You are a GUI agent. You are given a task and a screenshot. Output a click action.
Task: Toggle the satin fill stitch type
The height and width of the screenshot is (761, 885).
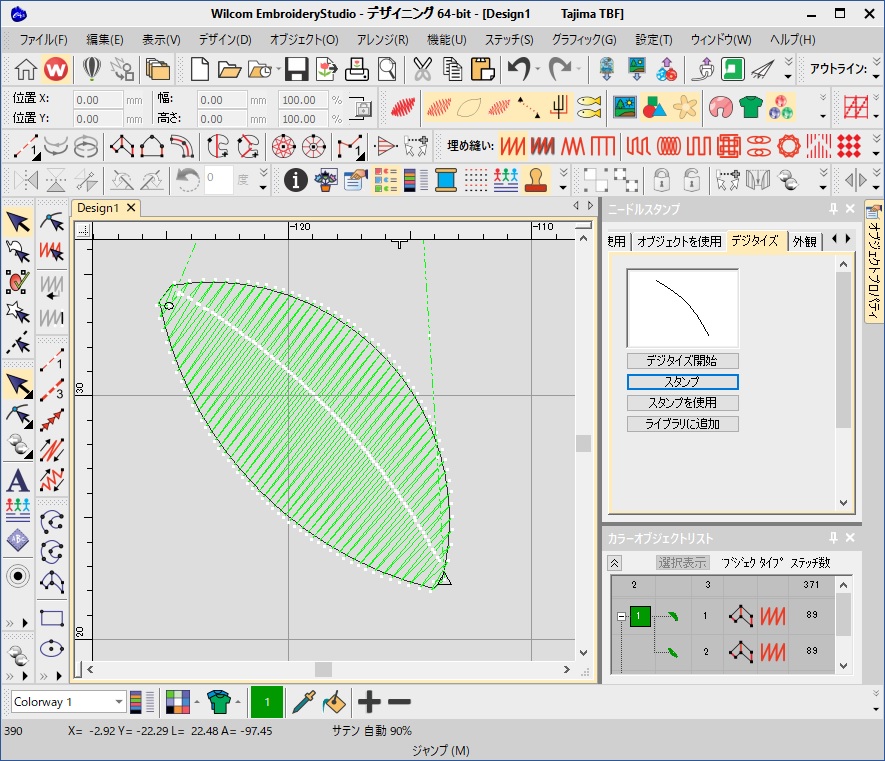tap(513, 146)
